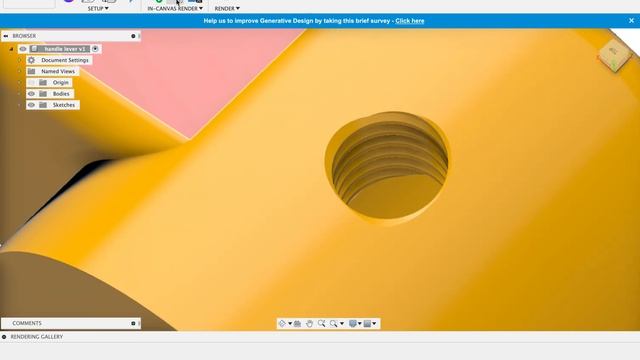The image size is (640, 360).
Task: Select the Look At navigation tool
Action: (x=298, y=324)
